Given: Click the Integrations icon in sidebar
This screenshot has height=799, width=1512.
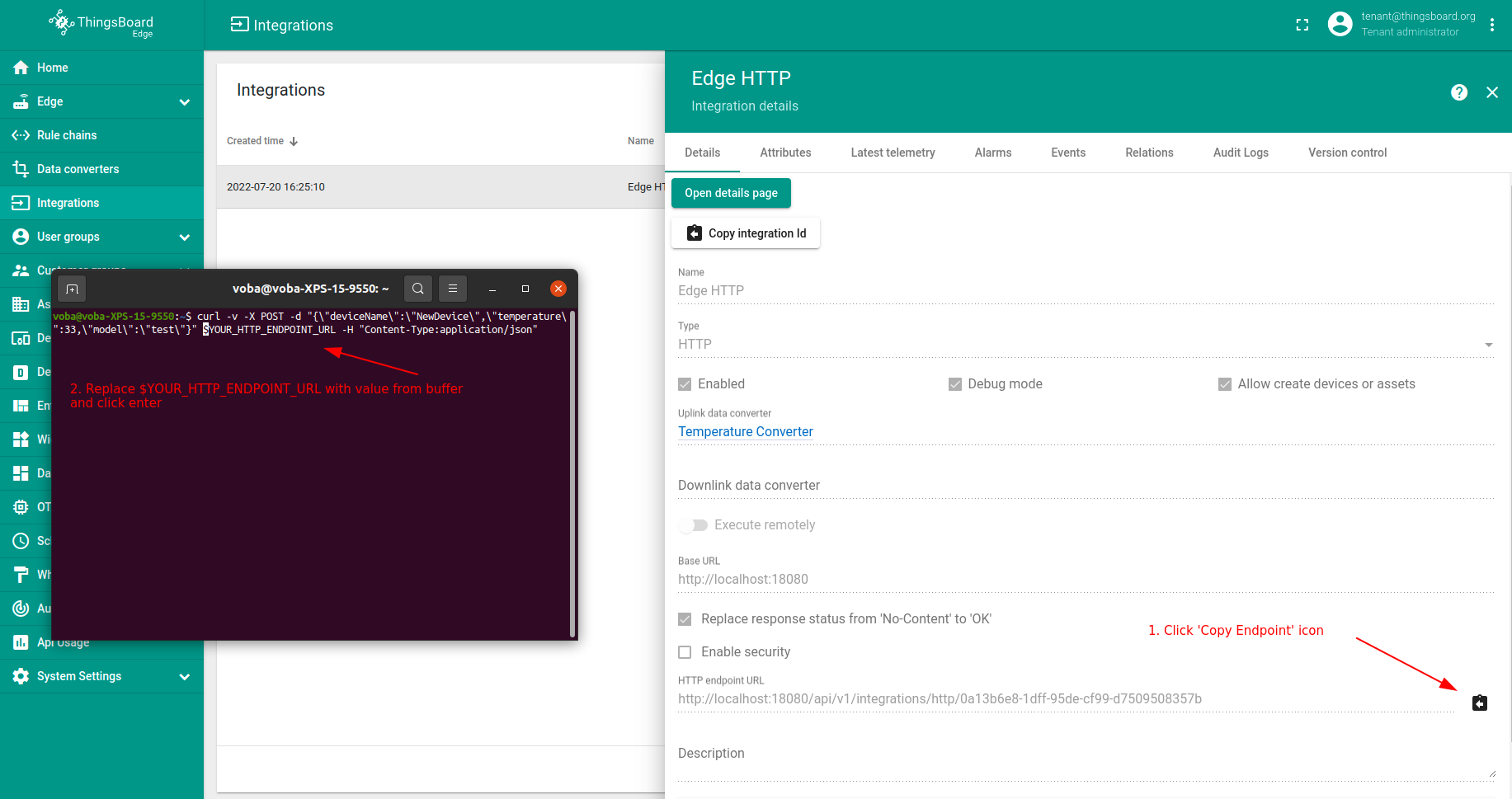Looking at the screenshot, I should [x=21, y=203].
